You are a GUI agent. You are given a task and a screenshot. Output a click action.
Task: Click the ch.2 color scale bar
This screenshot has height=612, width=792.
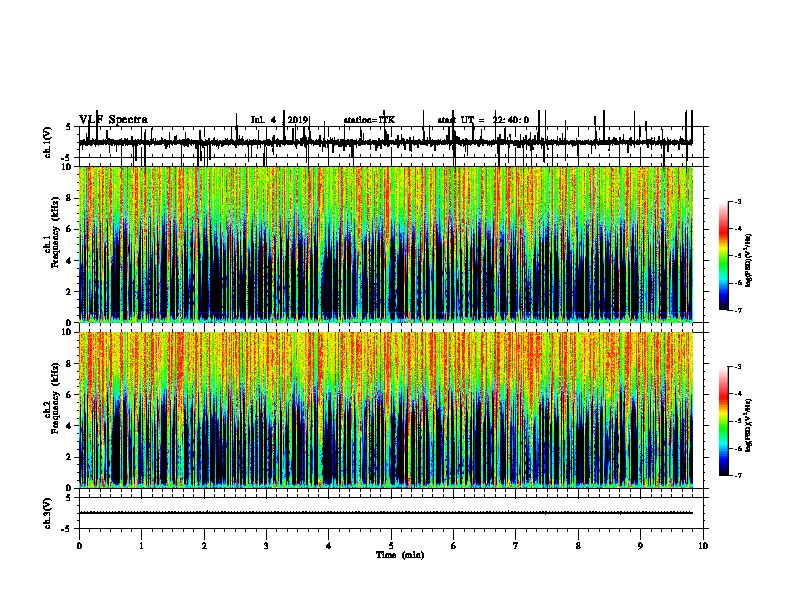pos(724,421)
